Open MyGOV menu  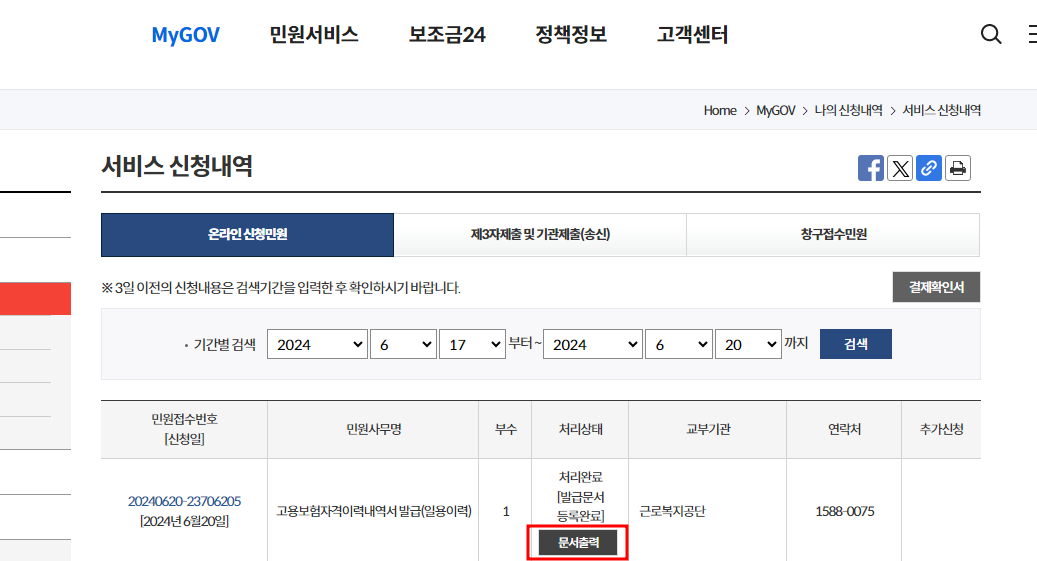tap(185, 34)
